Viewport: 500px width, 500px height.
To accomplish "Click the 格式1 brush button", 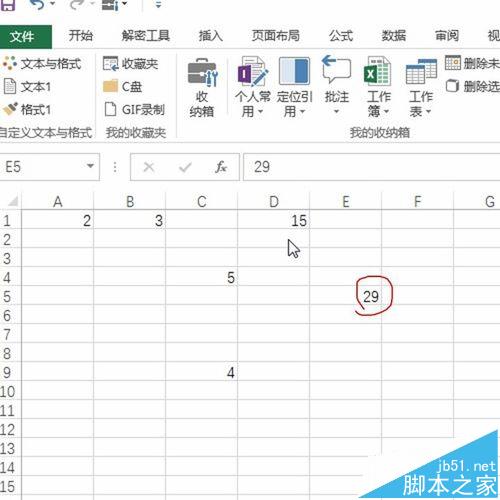I will 27,109.
